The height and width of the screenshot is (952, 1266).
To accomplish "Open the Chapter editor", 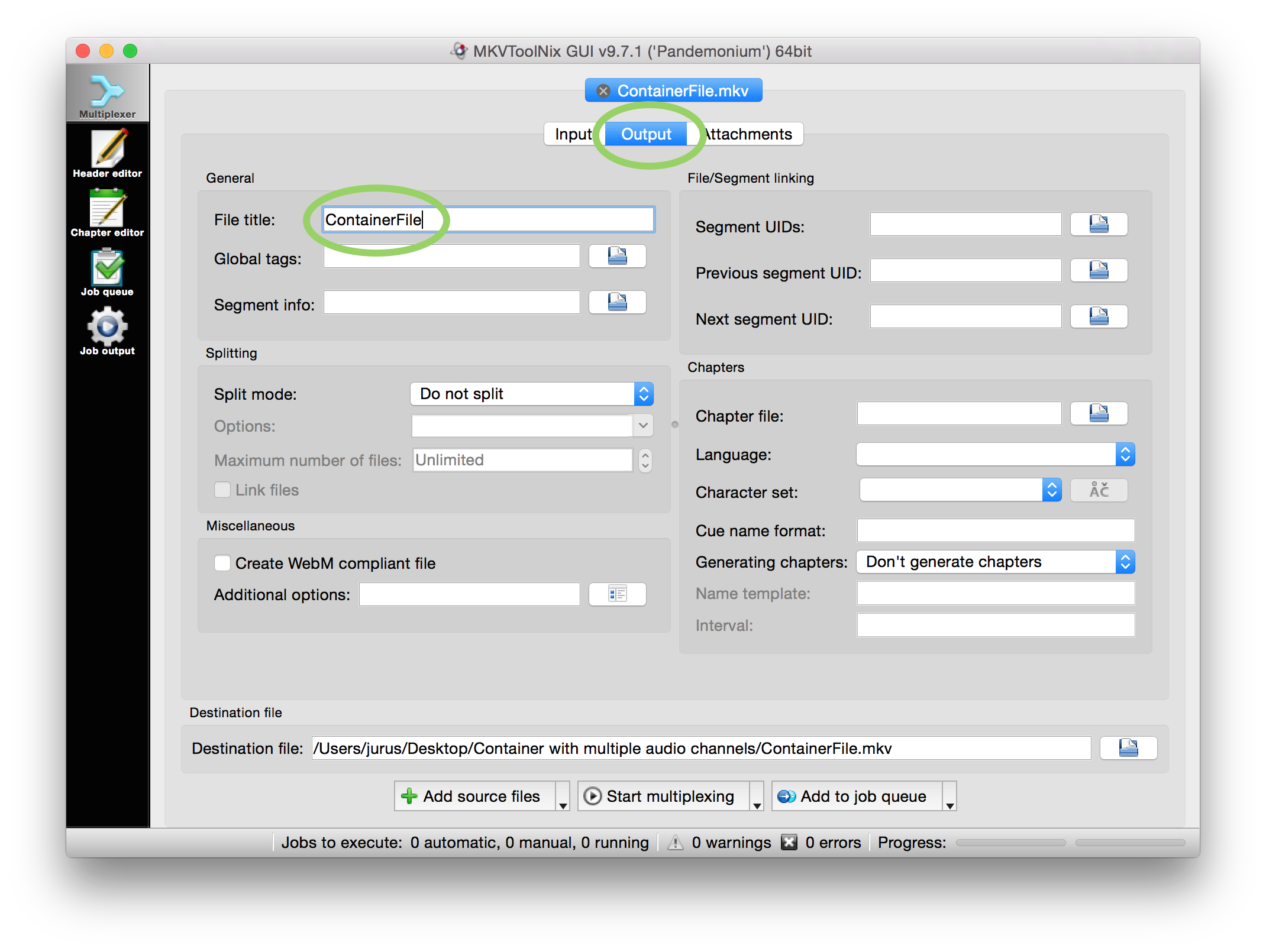I will point(107,213).
